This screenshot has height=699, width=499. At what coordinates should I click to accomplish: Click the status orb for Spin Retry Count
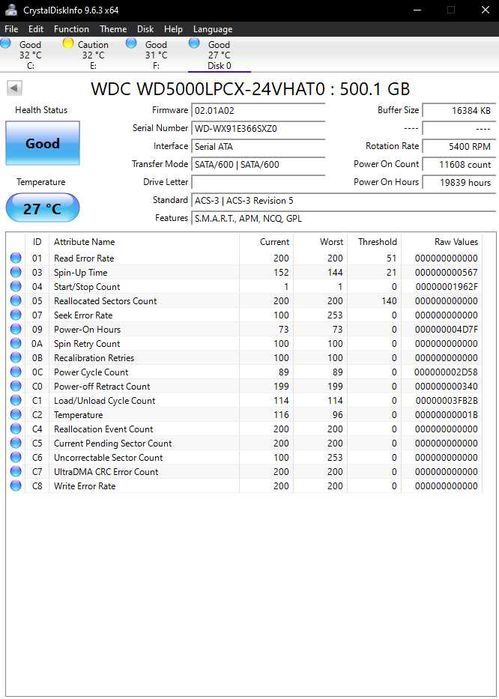16,343
